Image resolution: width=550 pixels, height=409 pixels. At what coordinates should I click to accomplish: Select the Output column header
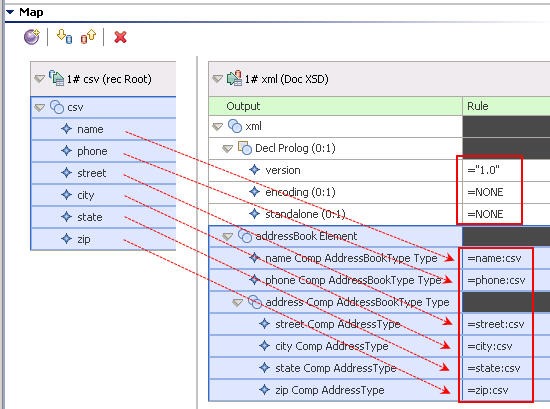tap(336, 106)
